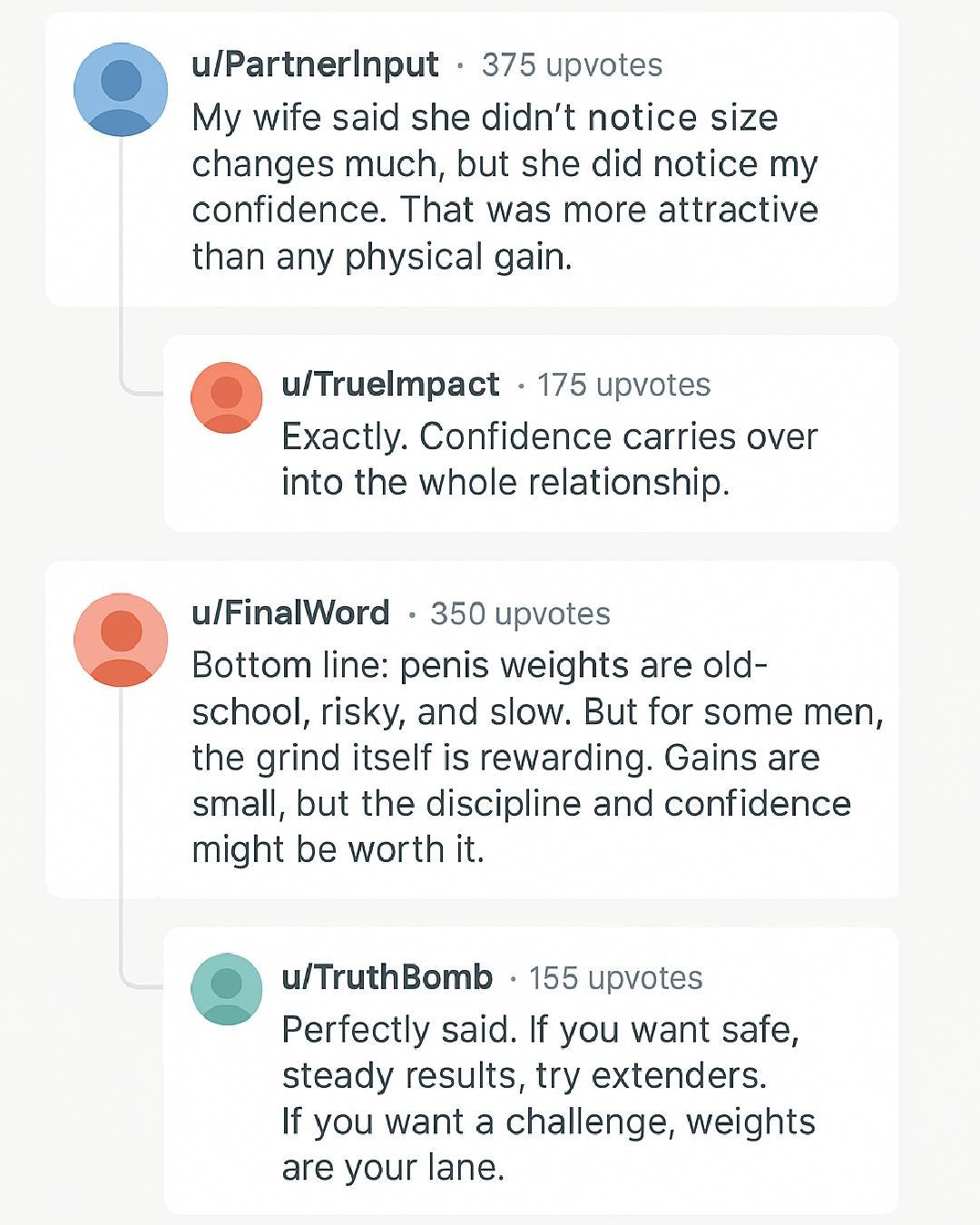Select the 155 upvotes count

(615, 978)
